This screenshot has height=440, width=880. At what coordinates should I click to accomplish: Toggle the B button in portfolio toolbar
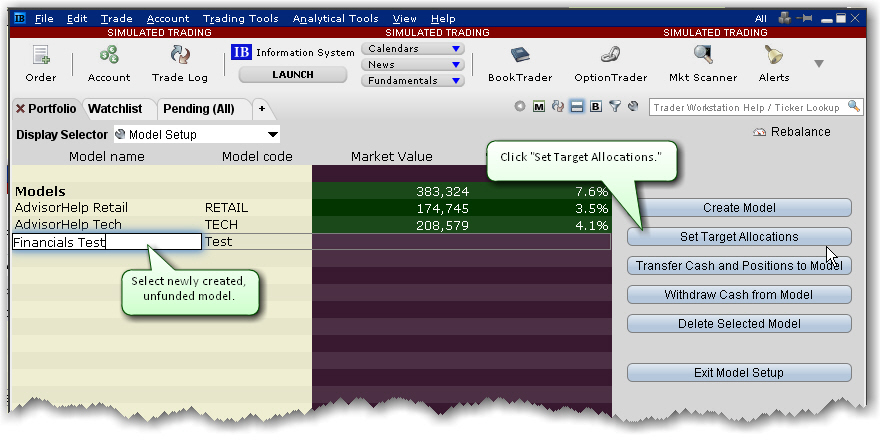[x=596, y=106]
